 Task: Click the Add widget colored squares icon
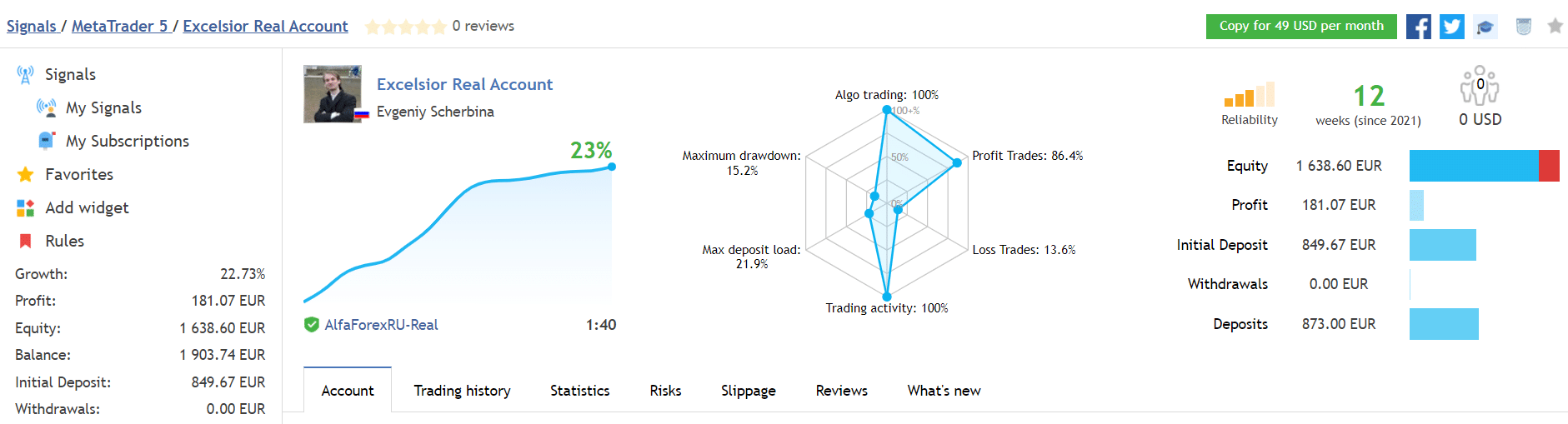click(26, 207)
